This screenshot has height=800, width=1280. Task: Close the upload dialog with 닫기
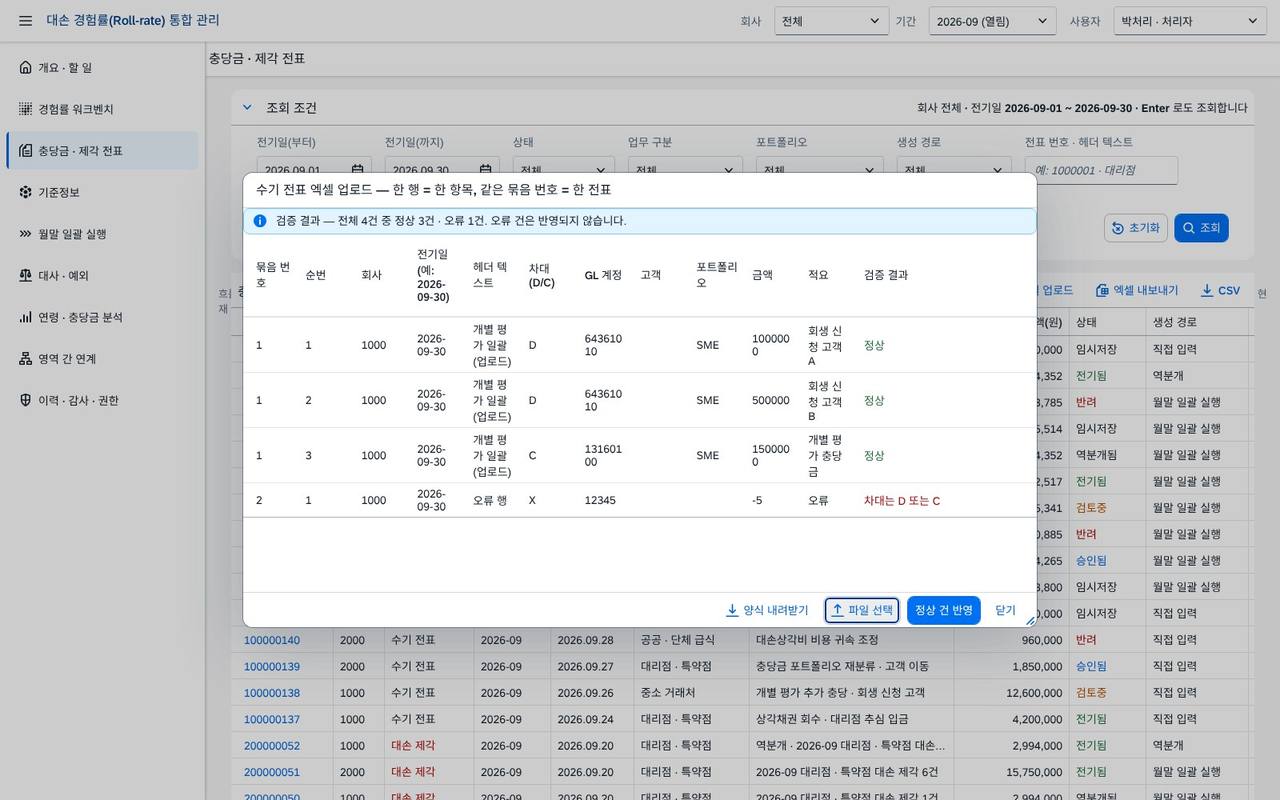pos(1005,610)
